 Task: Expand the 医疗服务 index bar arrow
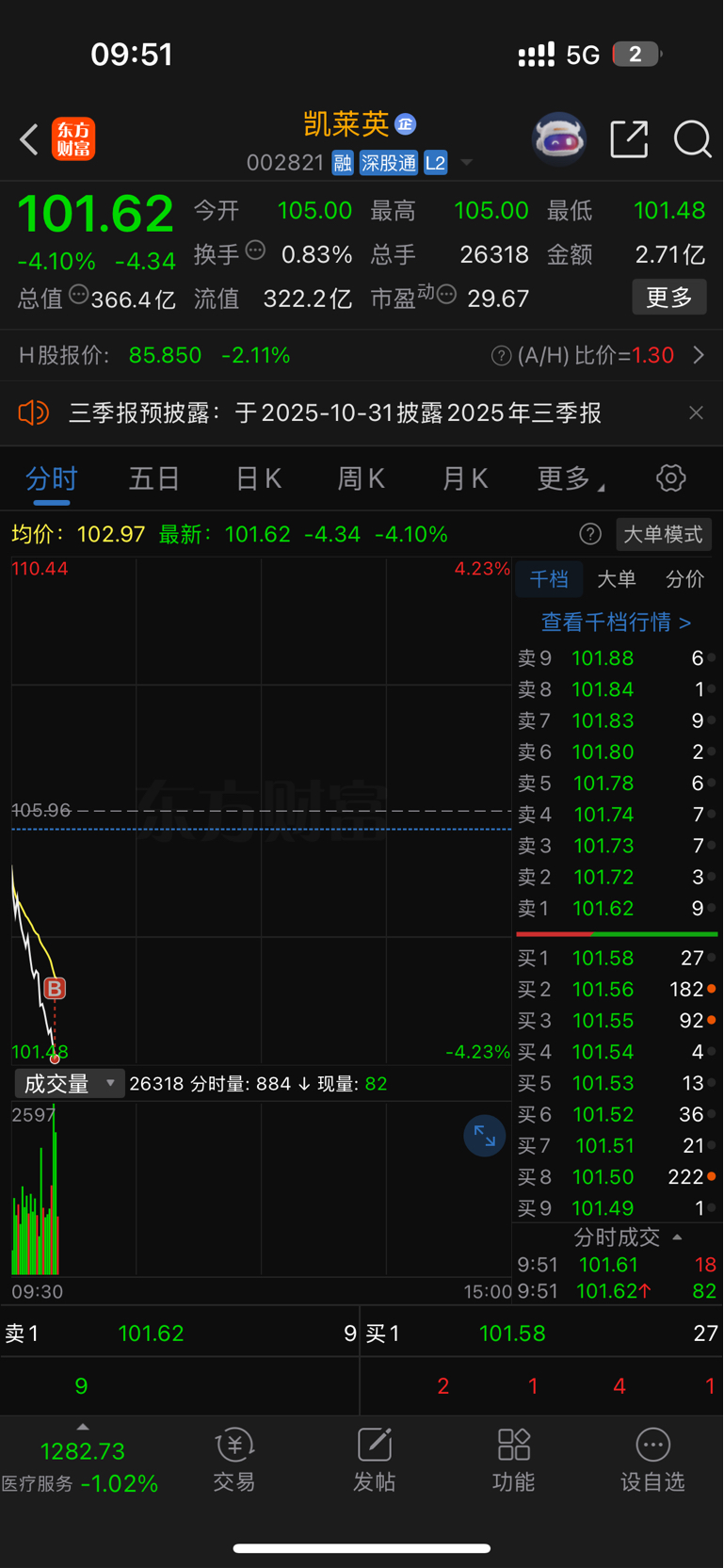(82, 1427)
